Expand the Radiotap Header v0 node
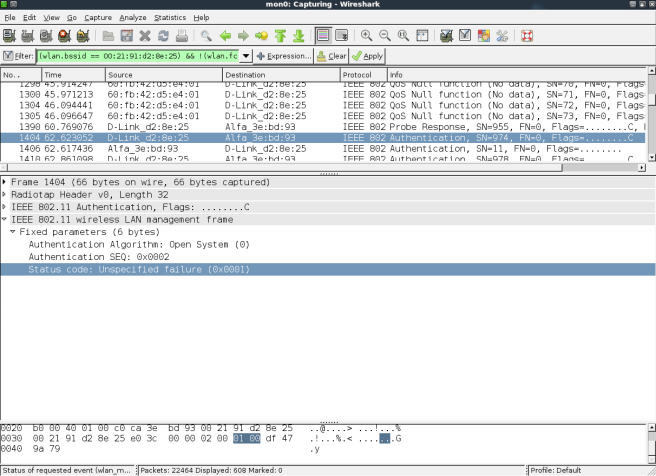 click(x=6, y=195)
